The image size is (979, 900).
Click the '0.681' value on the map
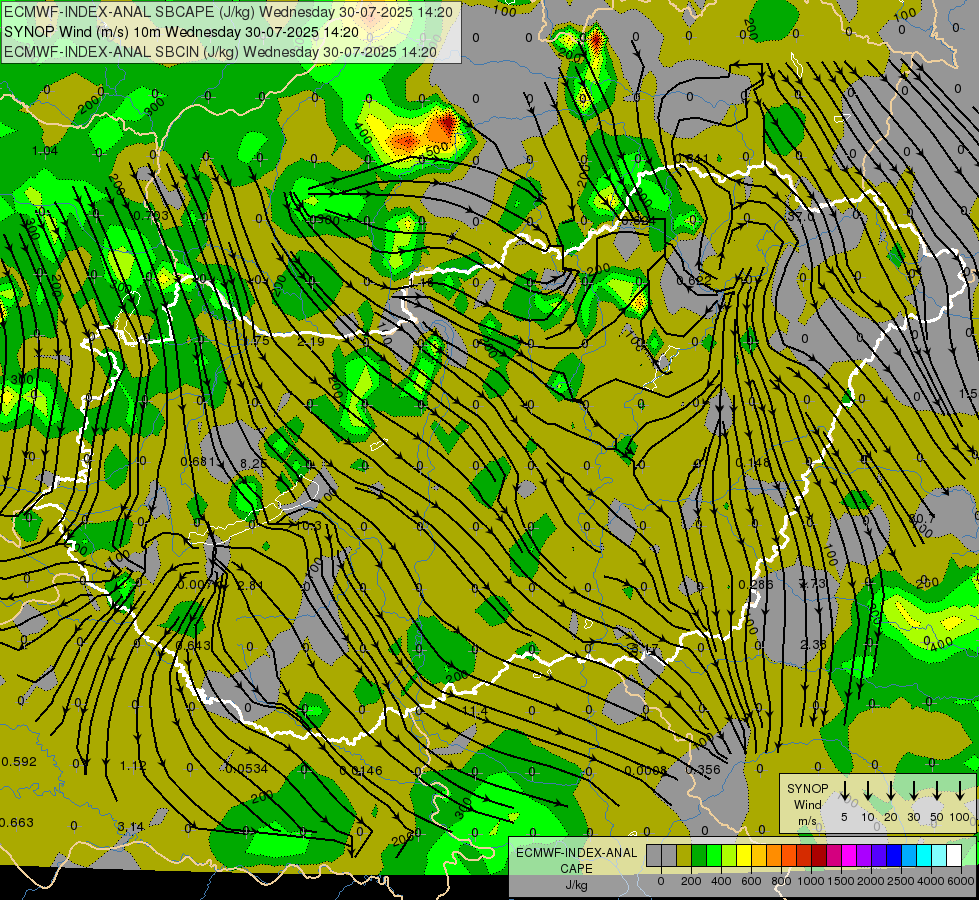coord(197,462)
